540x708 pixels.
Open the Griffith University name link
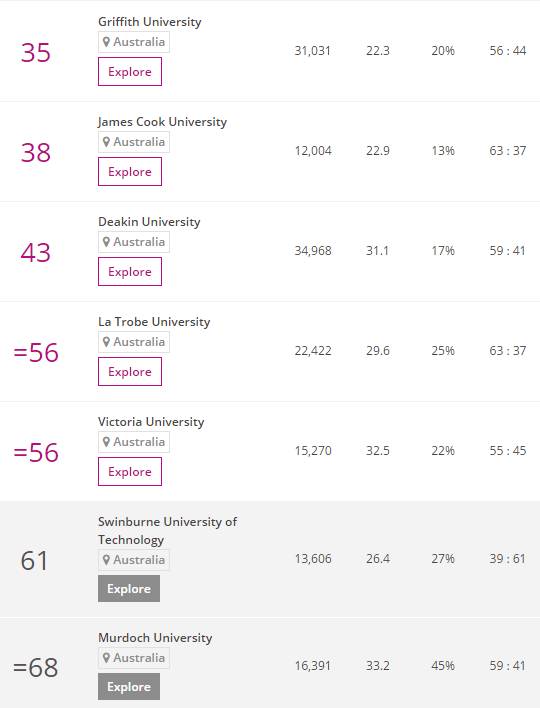[x=150, y=22]
